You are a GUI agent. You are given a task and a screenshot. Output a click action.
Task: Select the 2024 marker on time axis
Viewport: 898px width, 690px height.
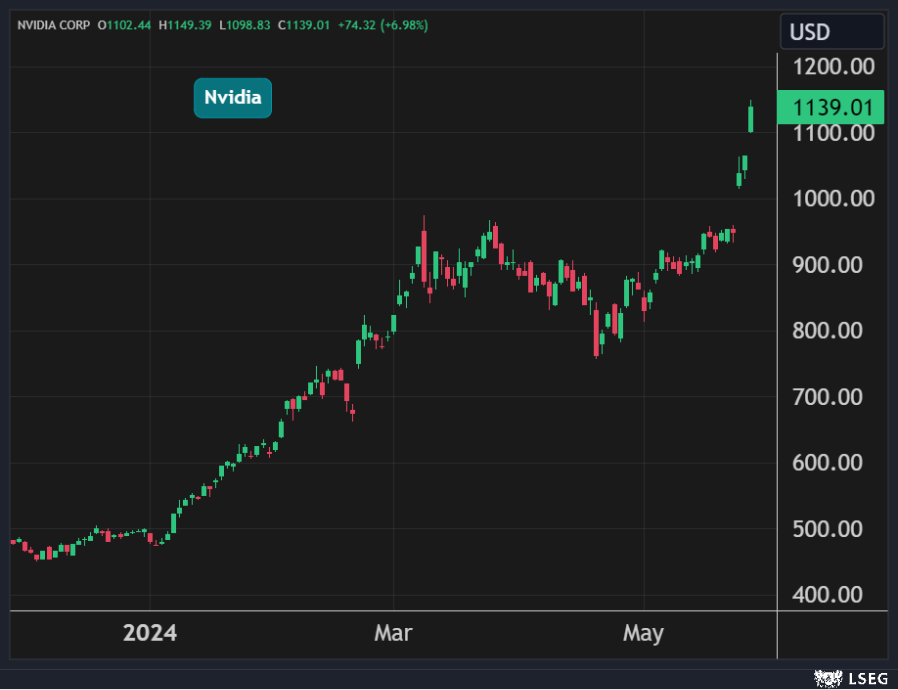tap(150, 634)
